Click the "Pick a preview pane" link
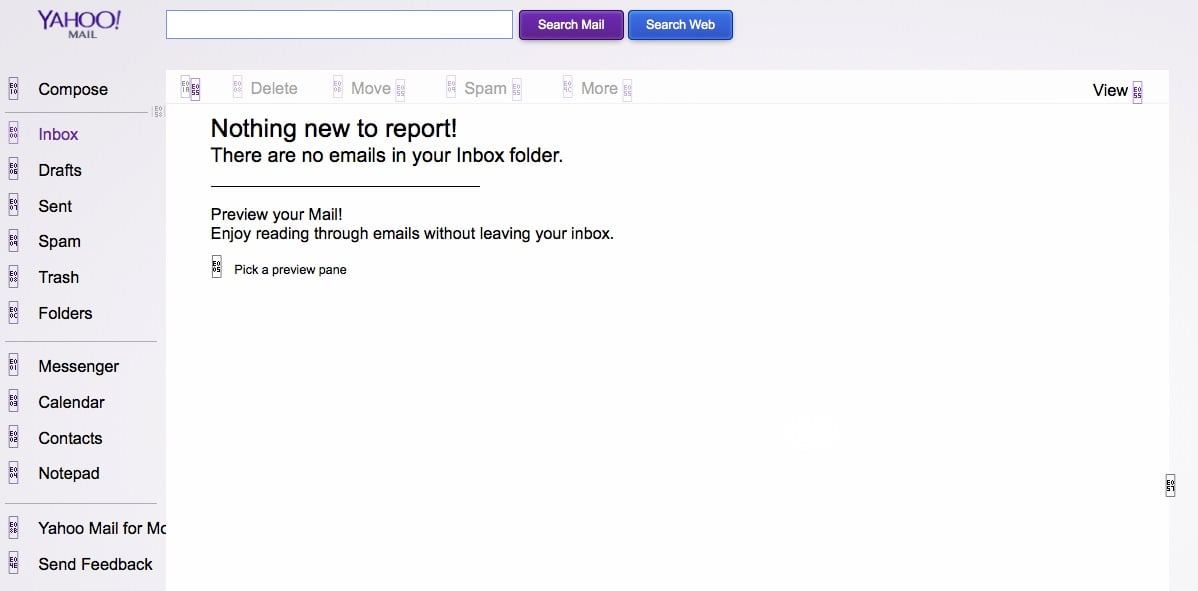 [290, 270]
